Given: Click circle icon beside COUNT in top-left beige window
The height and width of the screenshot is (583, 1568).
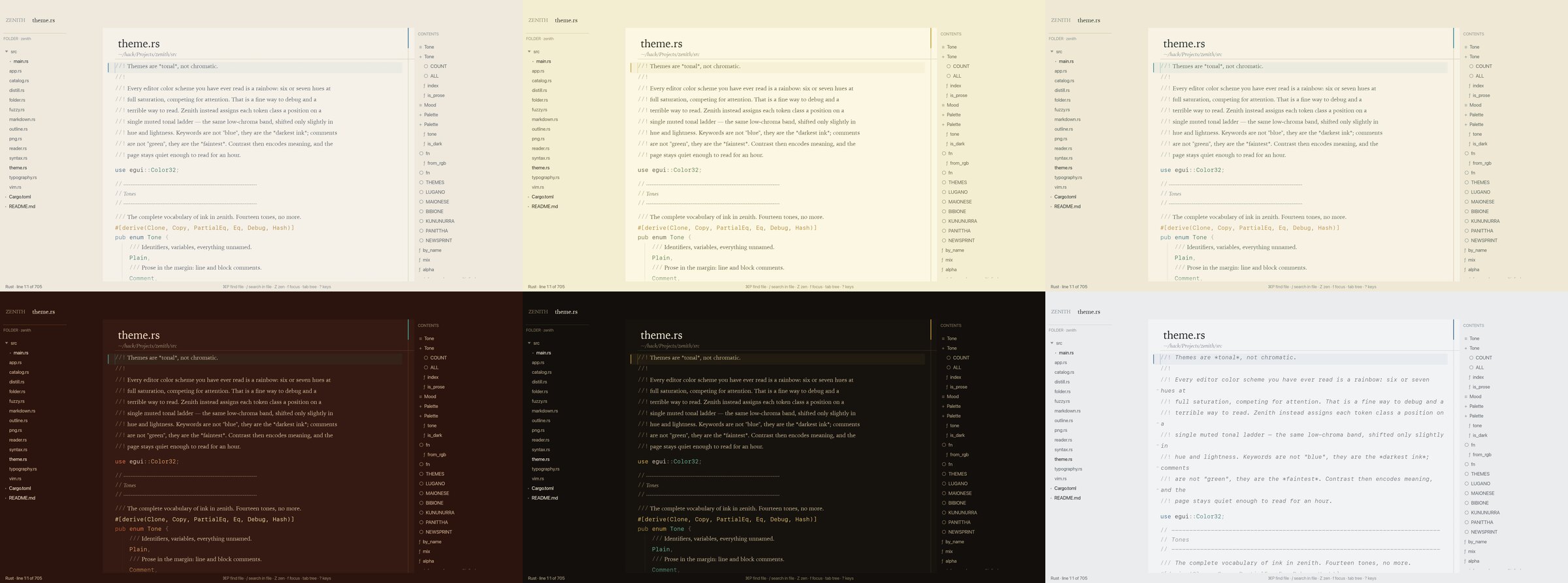Looking at the screenshot, I should pos(426,66).
